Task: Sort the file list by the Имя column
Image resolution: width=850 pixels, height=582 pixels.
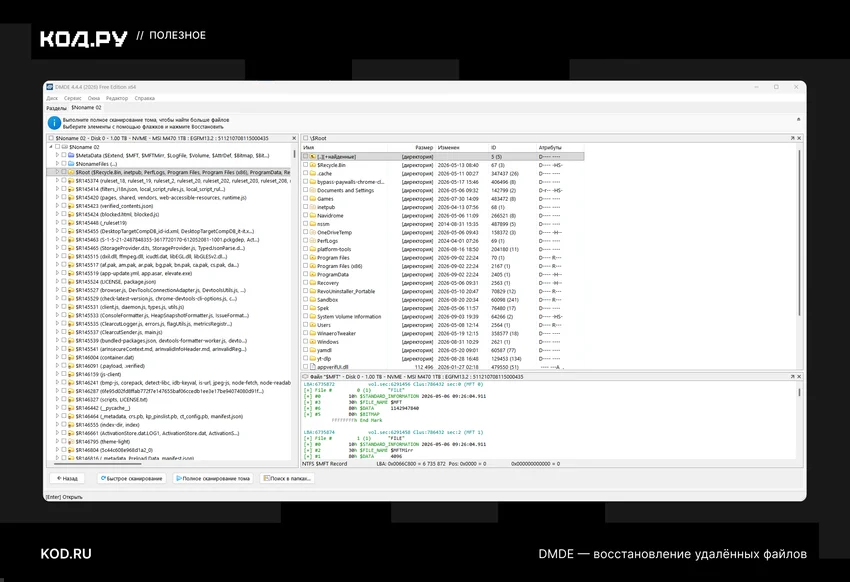Action: click(x=345, y=147)
